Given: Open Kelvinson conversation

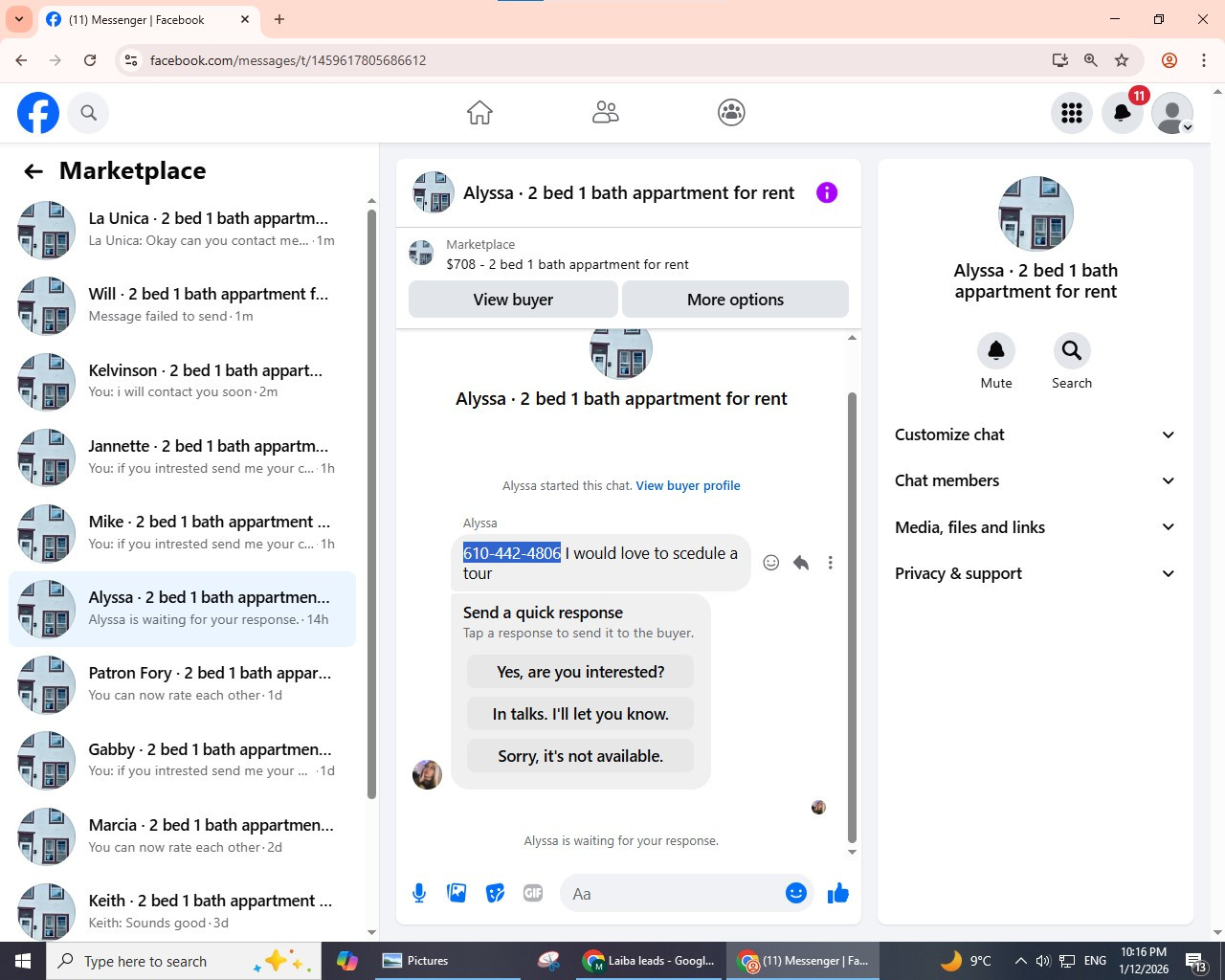Looking at the screenshot, I should (182, 381).
